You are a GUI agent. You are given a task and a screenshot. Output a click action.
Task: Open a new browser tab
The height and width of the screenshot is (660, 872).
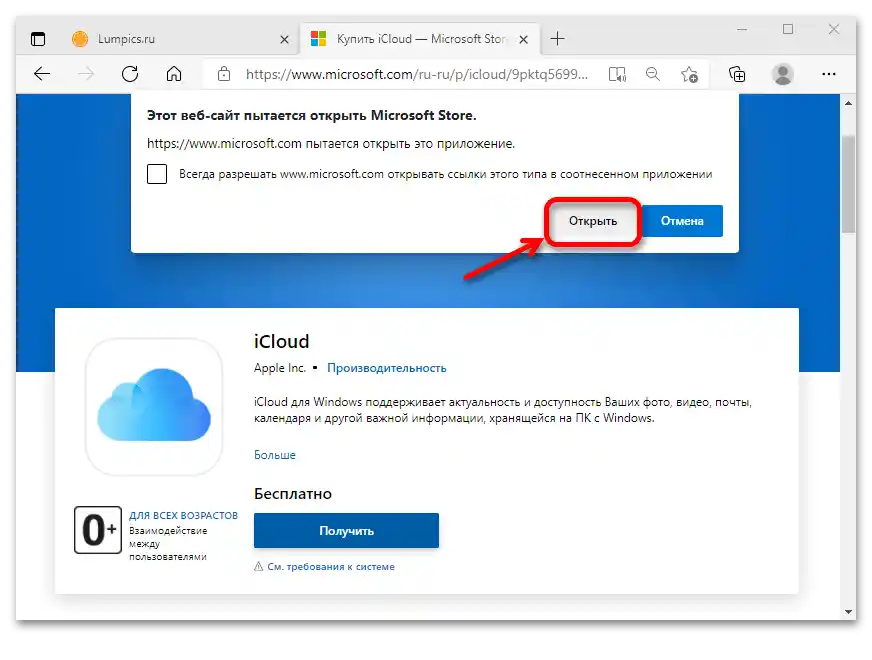tap(557, 39)
